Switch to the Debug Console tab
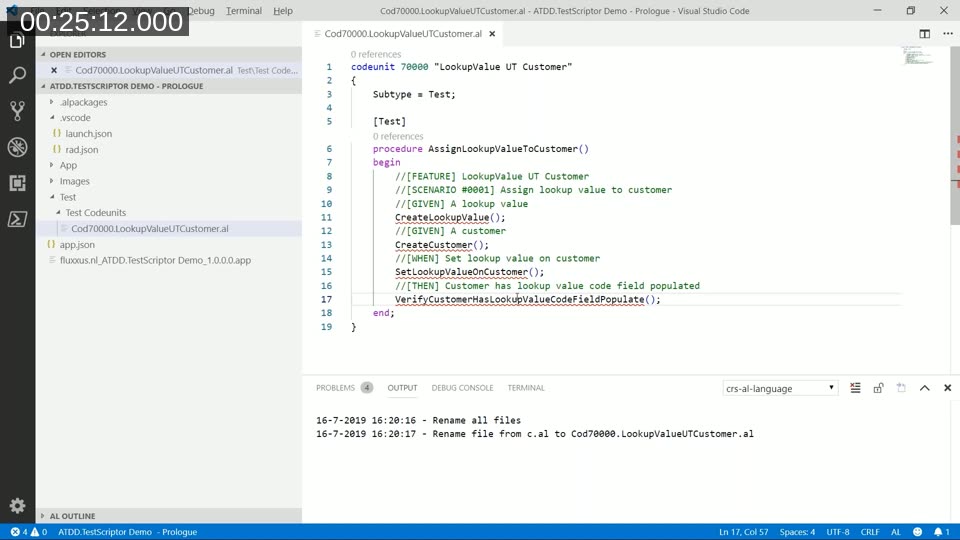The height and width of the screenshot is (540, 960). click(462, 388)
